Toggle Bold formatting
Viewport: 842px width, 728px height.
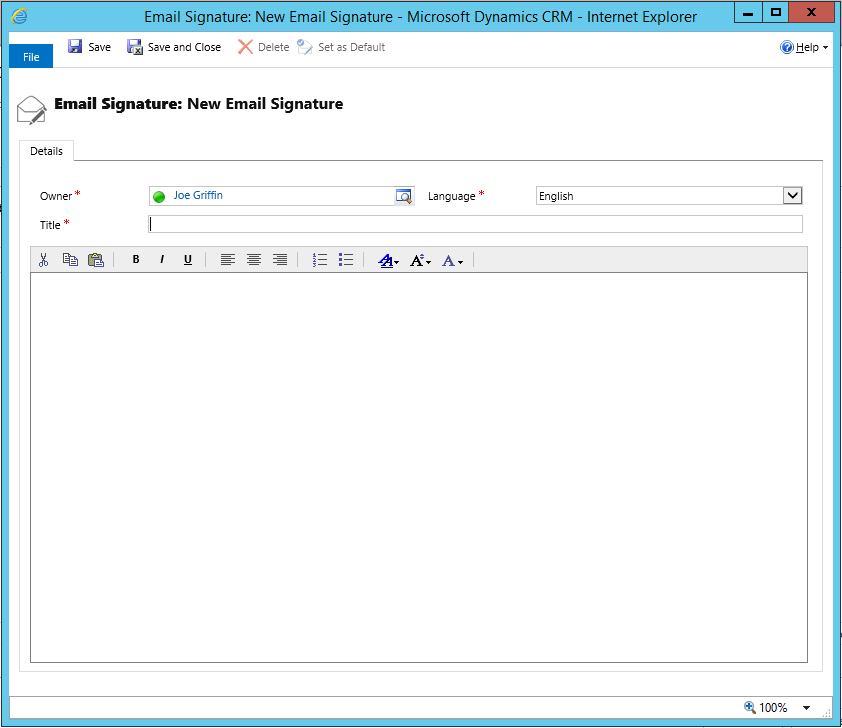136,260
